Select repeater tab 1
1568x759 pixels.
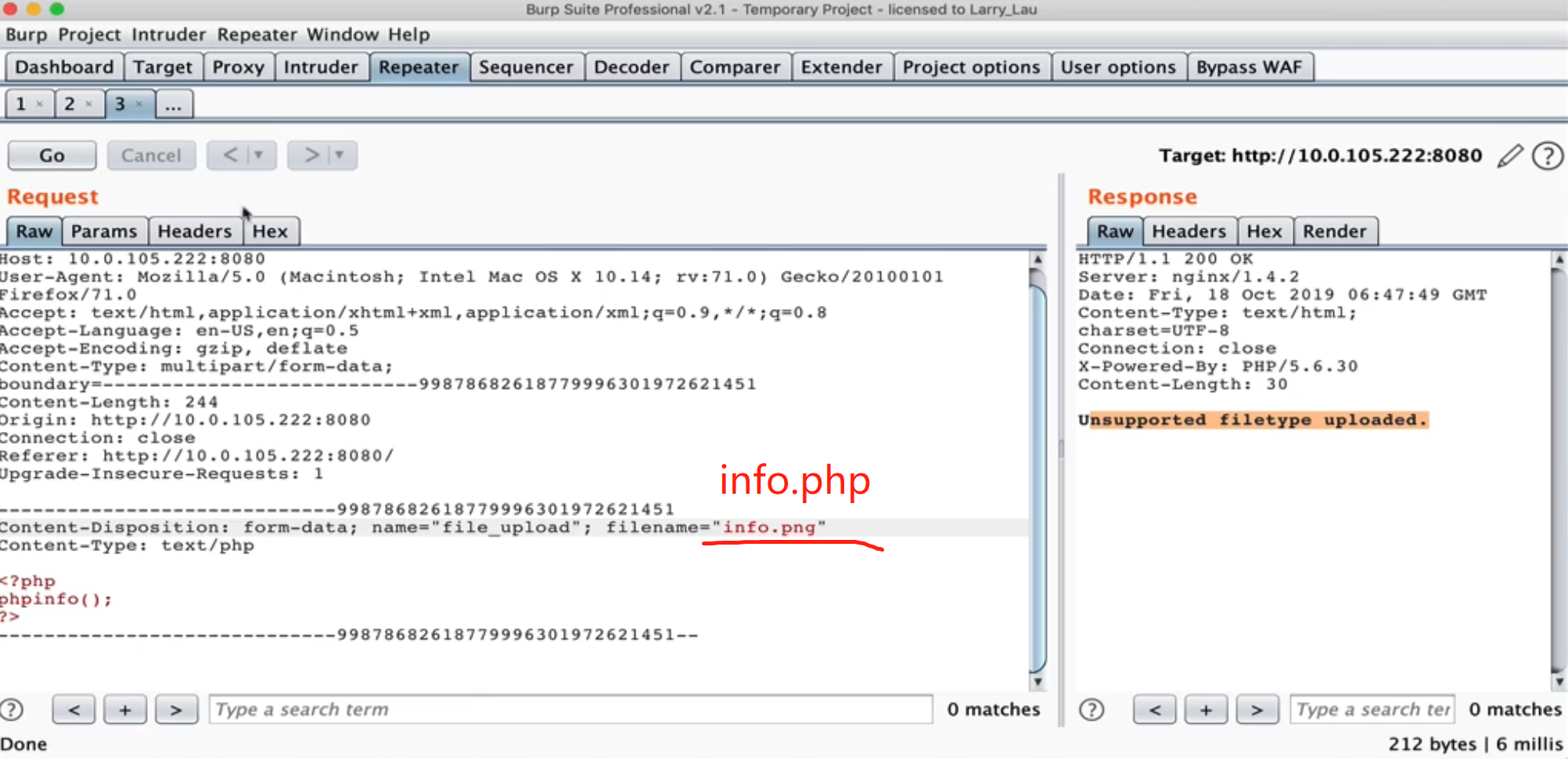tap(21, 104)
